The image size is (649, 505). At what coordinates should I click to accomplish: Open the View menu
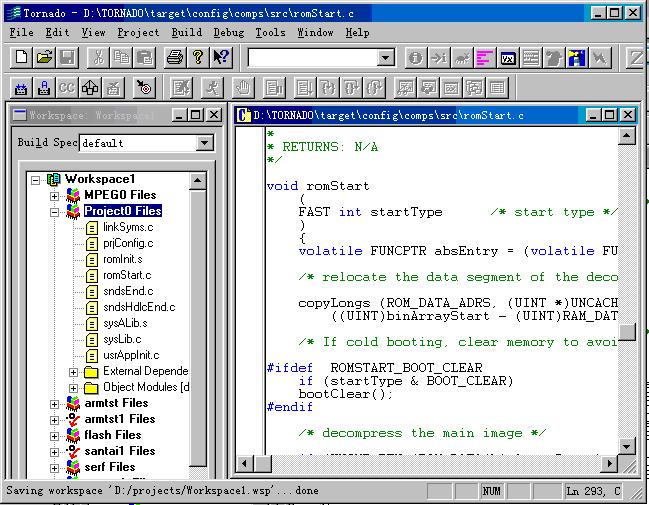tap(93, 32)
